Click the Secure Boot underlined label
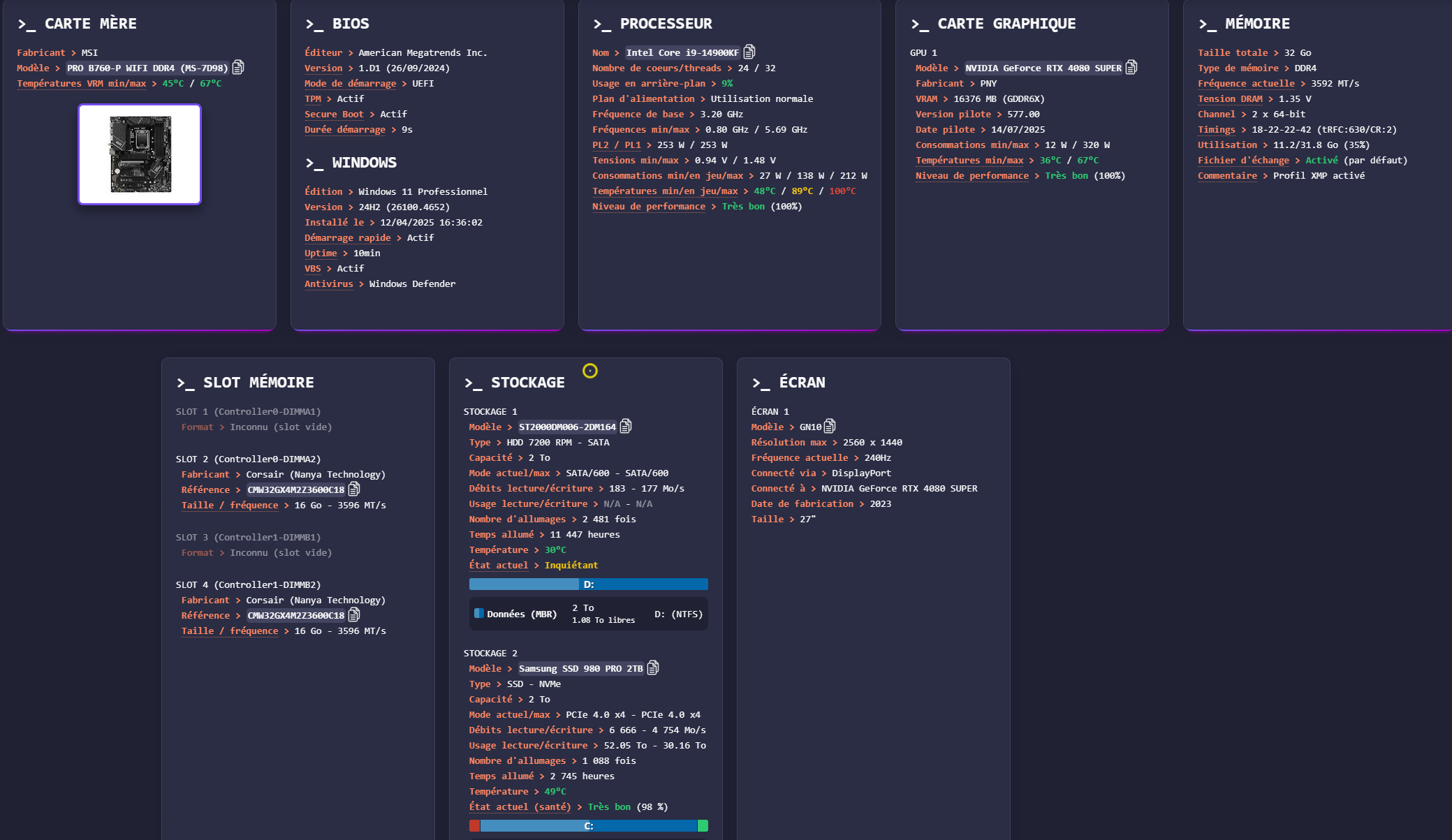This screenshot has width=1452, height=840. 334,115
